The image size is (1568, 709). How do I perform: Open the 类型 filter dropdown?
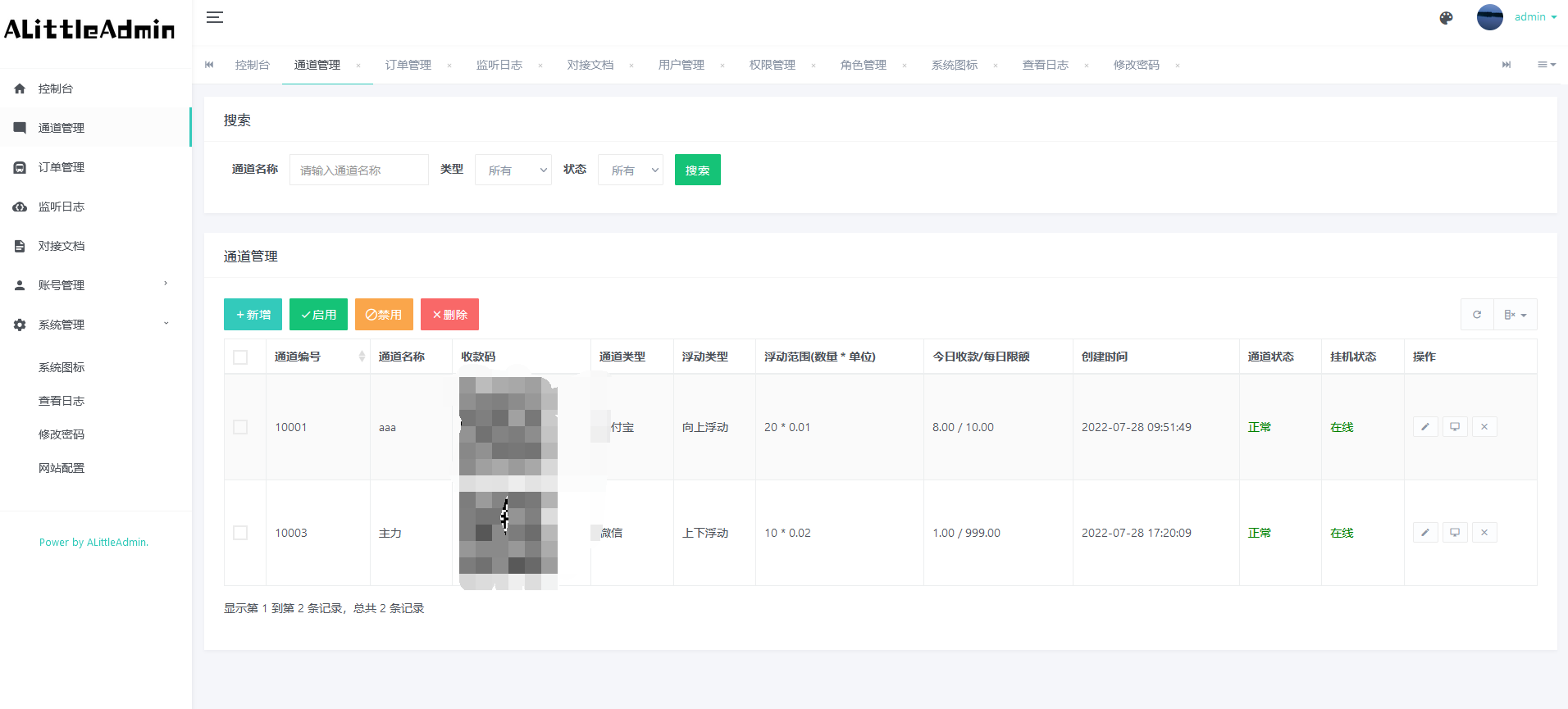(x=513, y=170)
